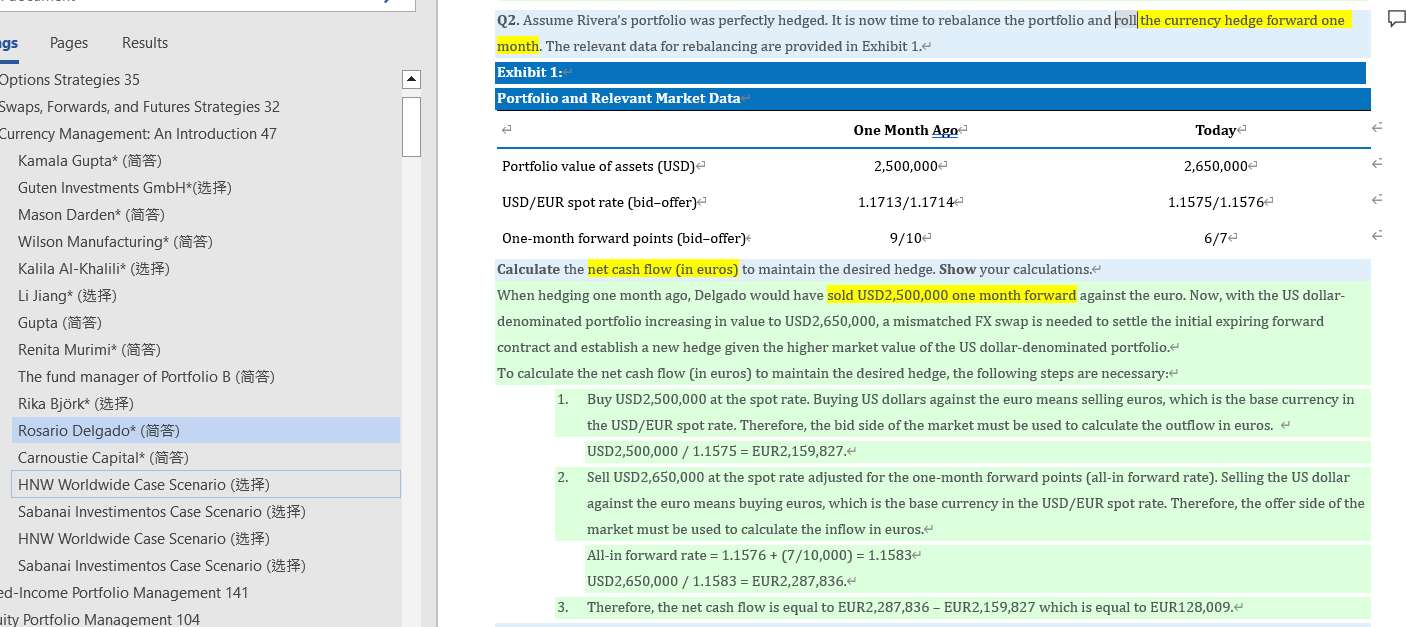Select the Wilson Manufacturing* heading
This screenshot has width=1407, height=627.
point(115,242)
